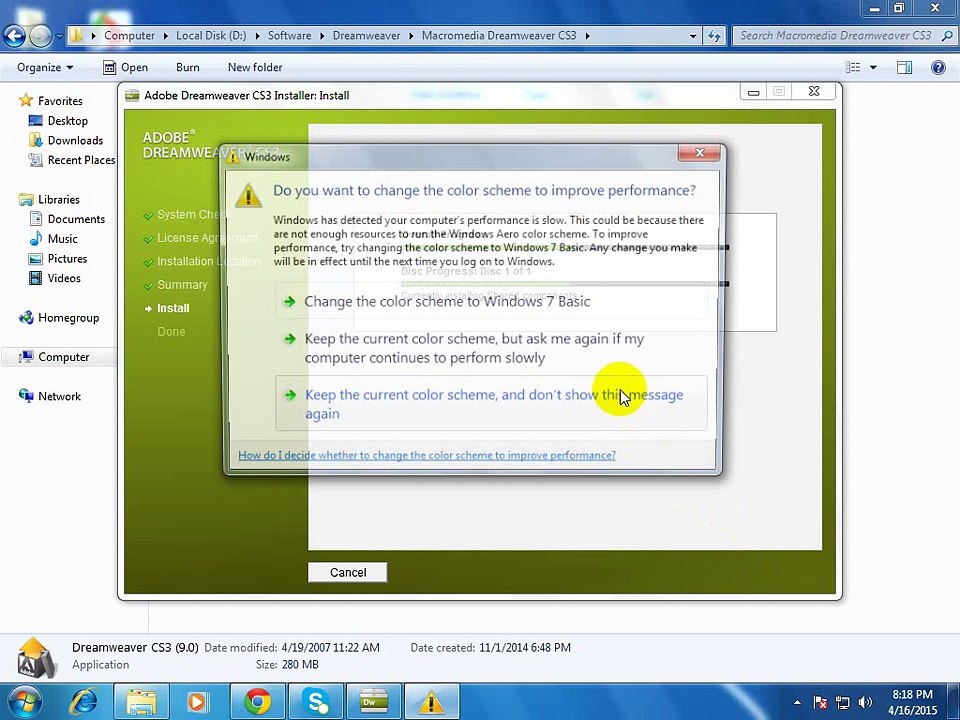Viewport: 960px width, 720px height.
Task: Select Downloads under Favorites
Action: pos(75,140)
